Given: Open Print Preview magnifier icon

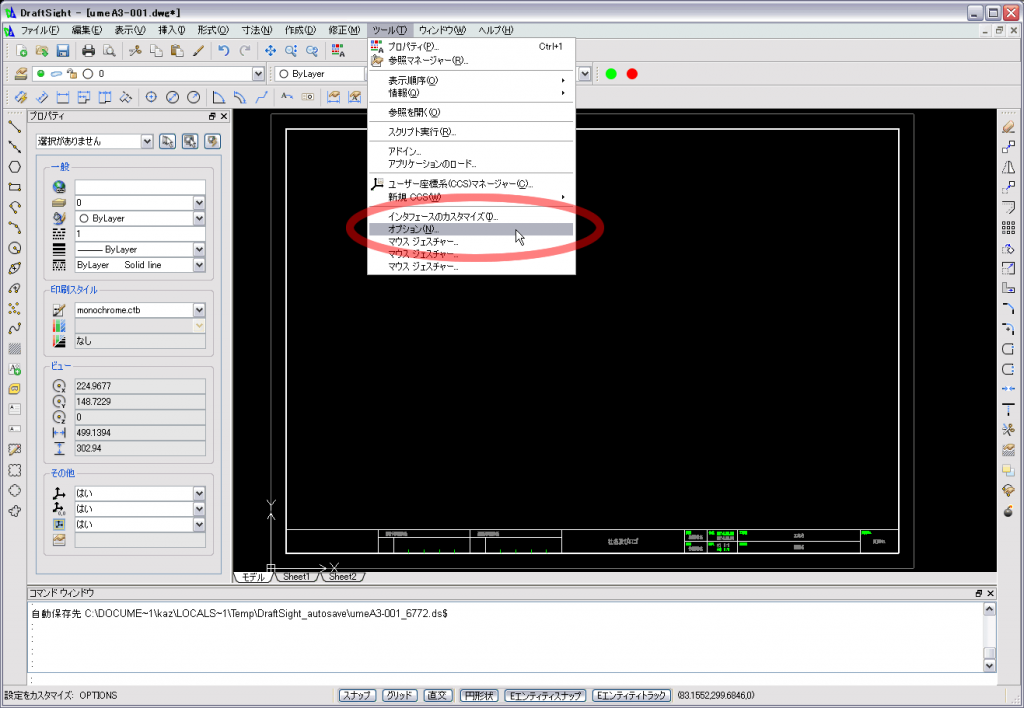Looking at the screenshot, I should coord(109,51).
